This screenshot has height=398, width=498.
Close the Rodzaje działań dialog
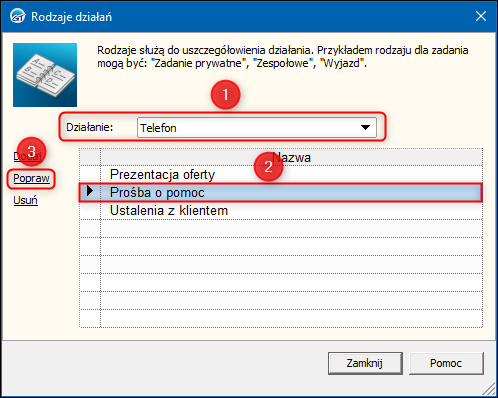[x=481, y=16]
